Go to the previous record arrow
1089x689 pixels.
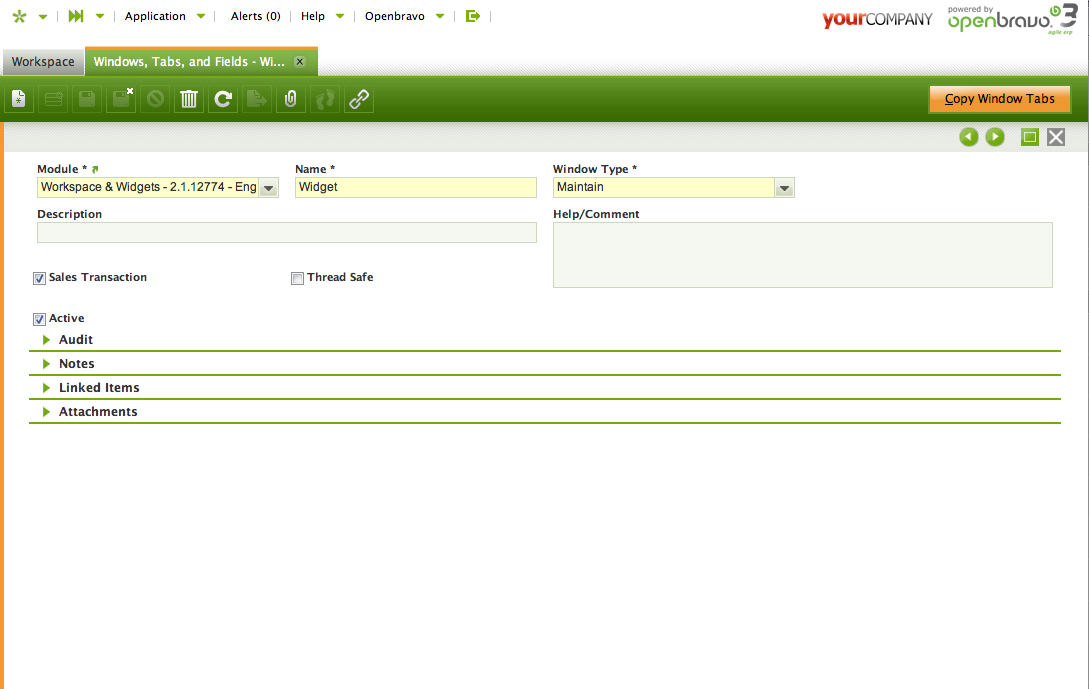(968, 137)
